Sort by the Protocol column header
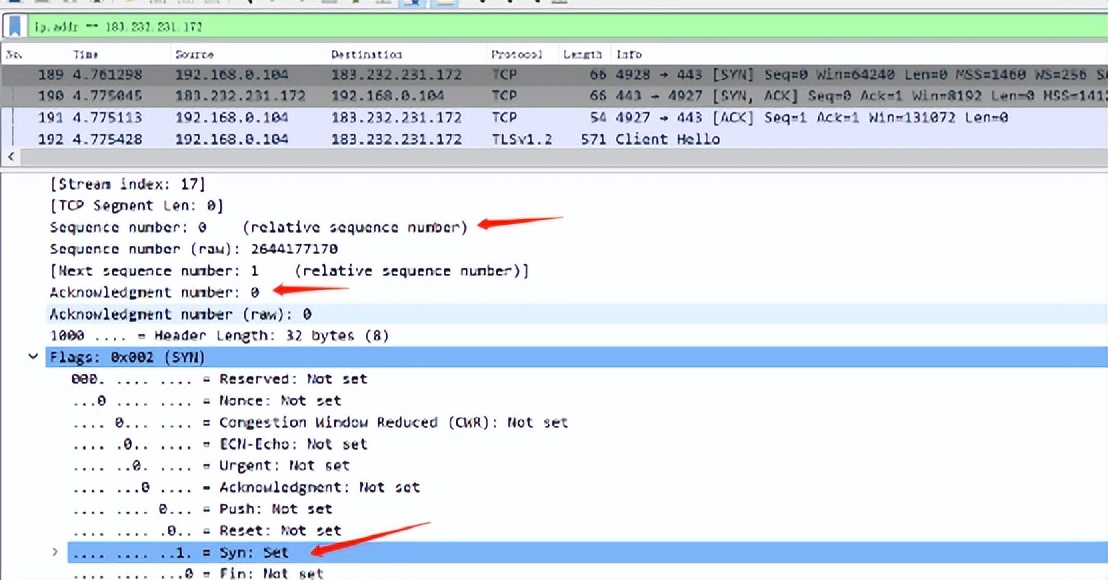The height and width of the screenshot is (580, 1108). tap(517, 54)
